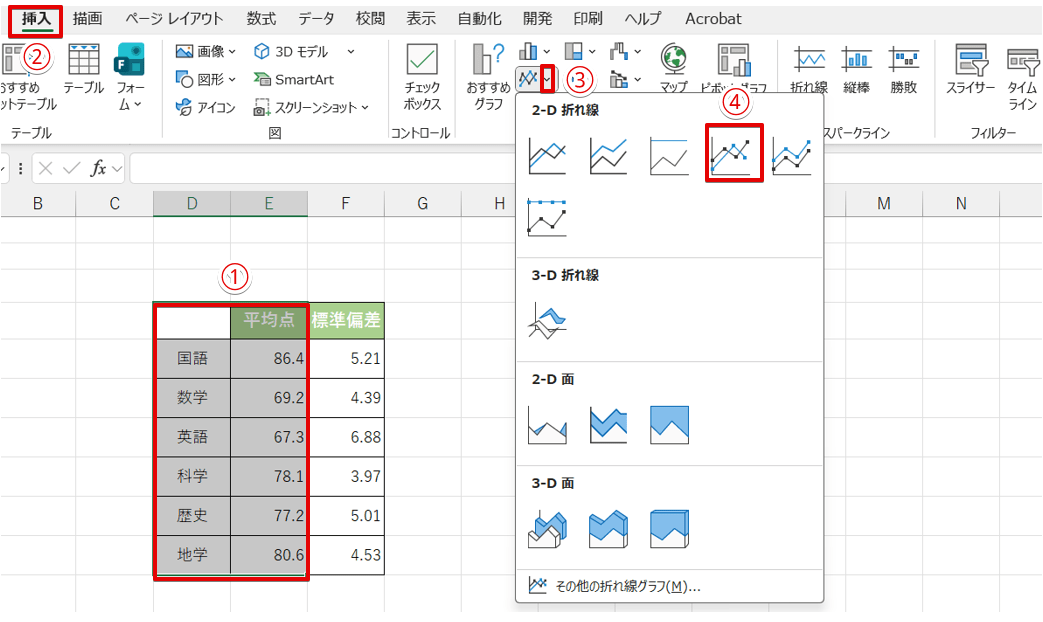Select the first 3-D area chart icon
The width and height of the screenshot is (1043, 622).
(x=547, y=529)
